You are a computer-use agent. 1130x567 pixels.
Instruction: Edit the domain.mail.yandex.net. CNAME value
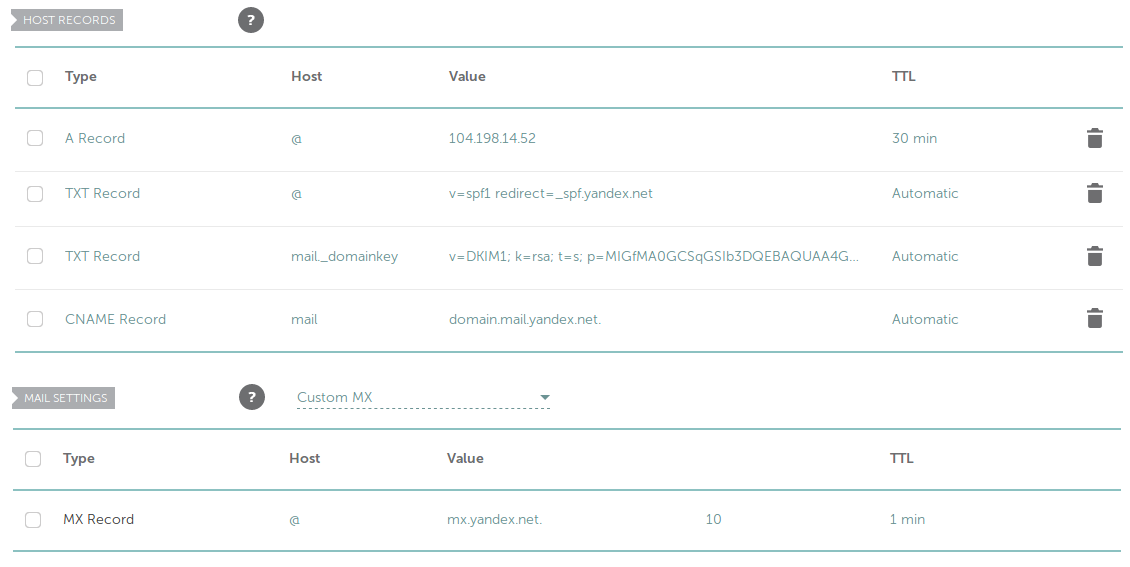tap(525, 319)
